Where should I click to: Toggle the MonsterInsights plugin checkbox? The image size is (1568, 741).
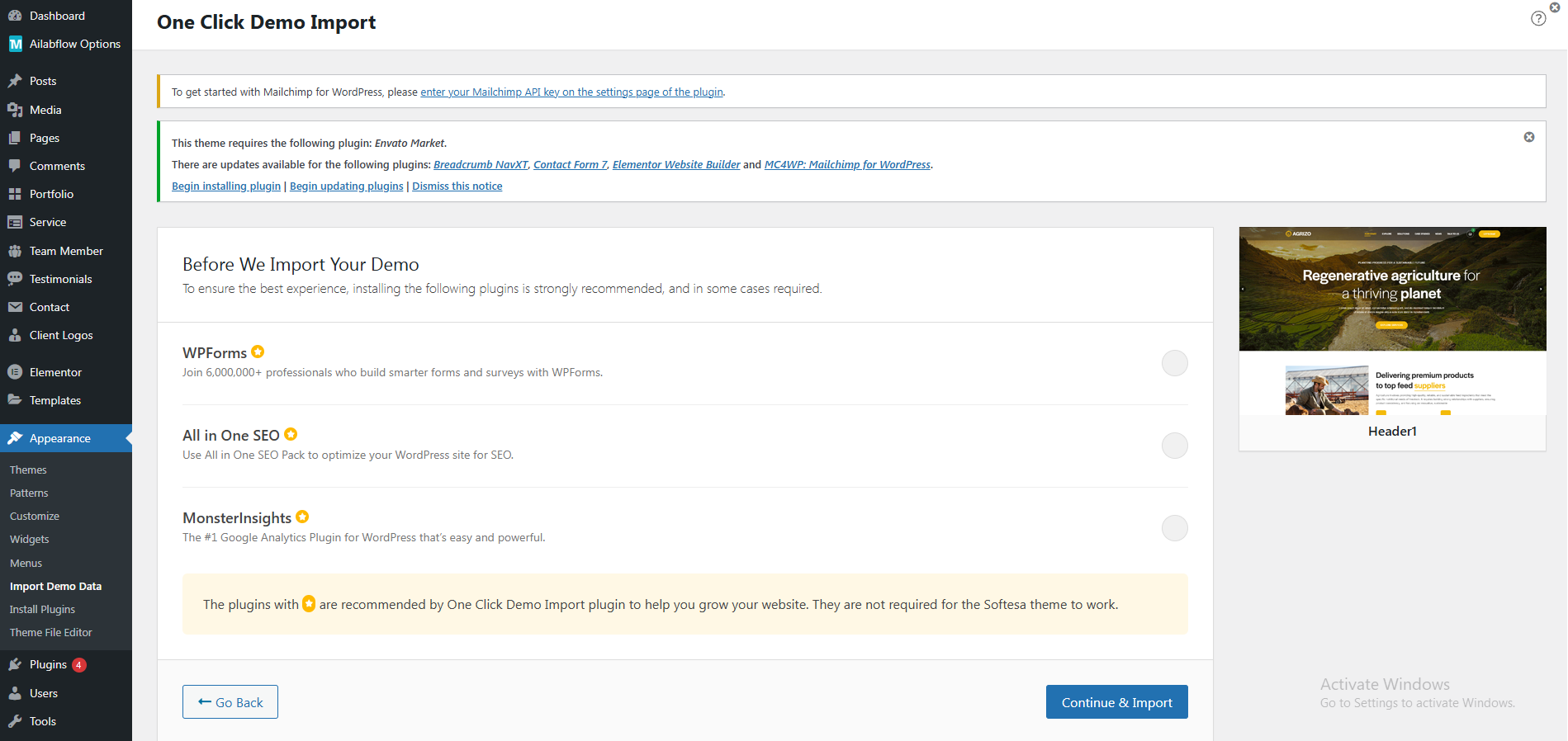pyautogui.click(x=1175, y=528)
